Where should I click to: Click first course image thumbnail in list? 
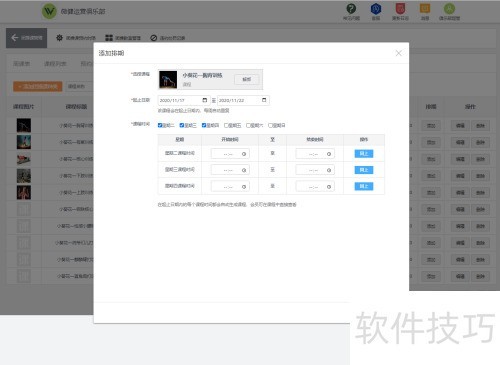coord(24,125)
